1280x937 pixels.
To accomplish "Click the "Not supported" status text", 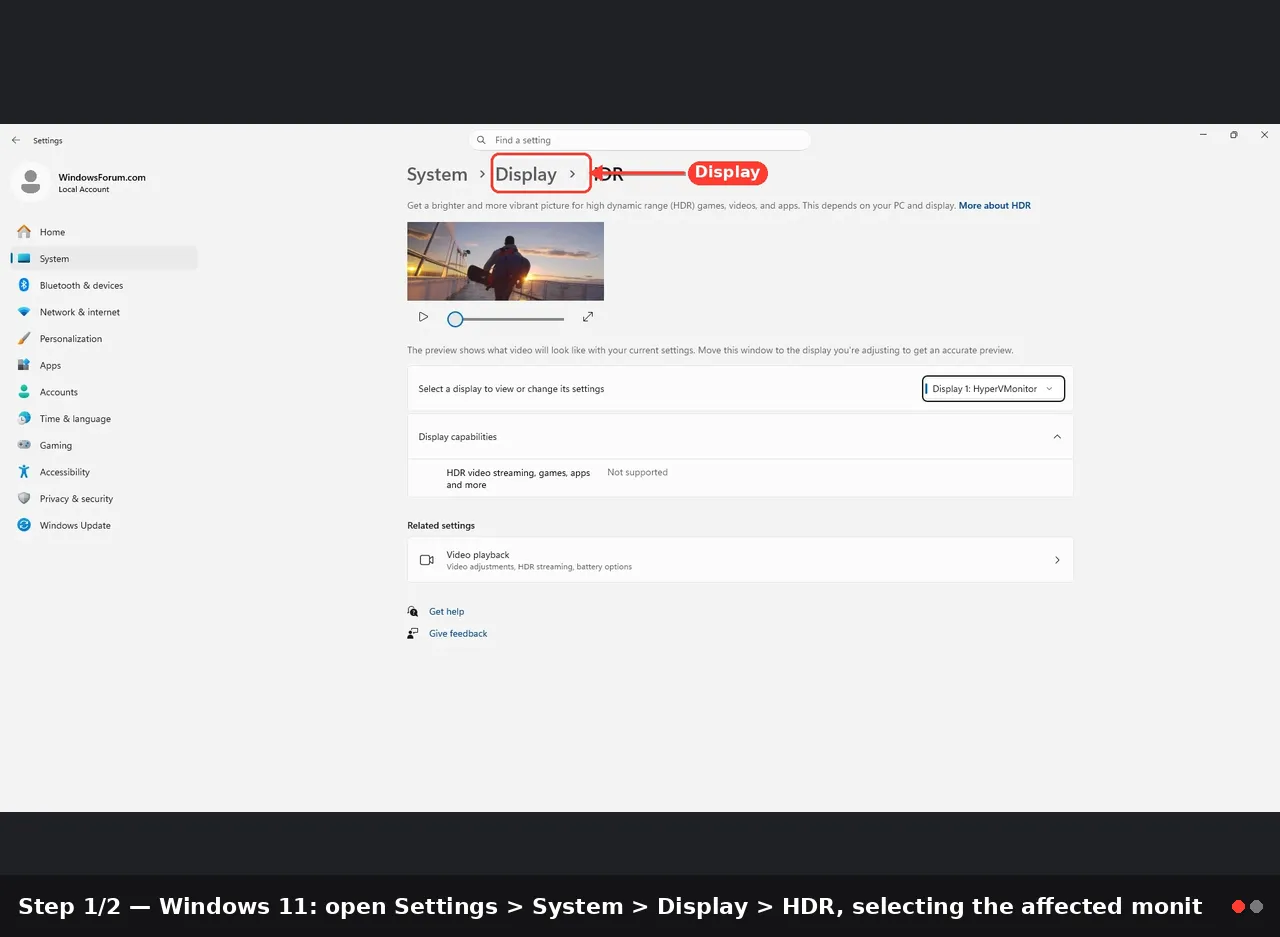I will point(637,472).
